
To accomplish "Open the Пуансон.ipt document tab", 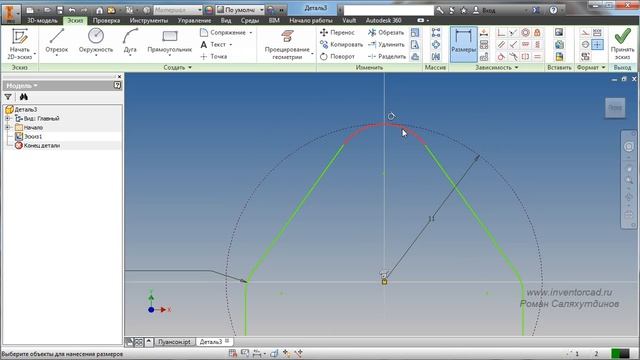I will tap(174, 342).
